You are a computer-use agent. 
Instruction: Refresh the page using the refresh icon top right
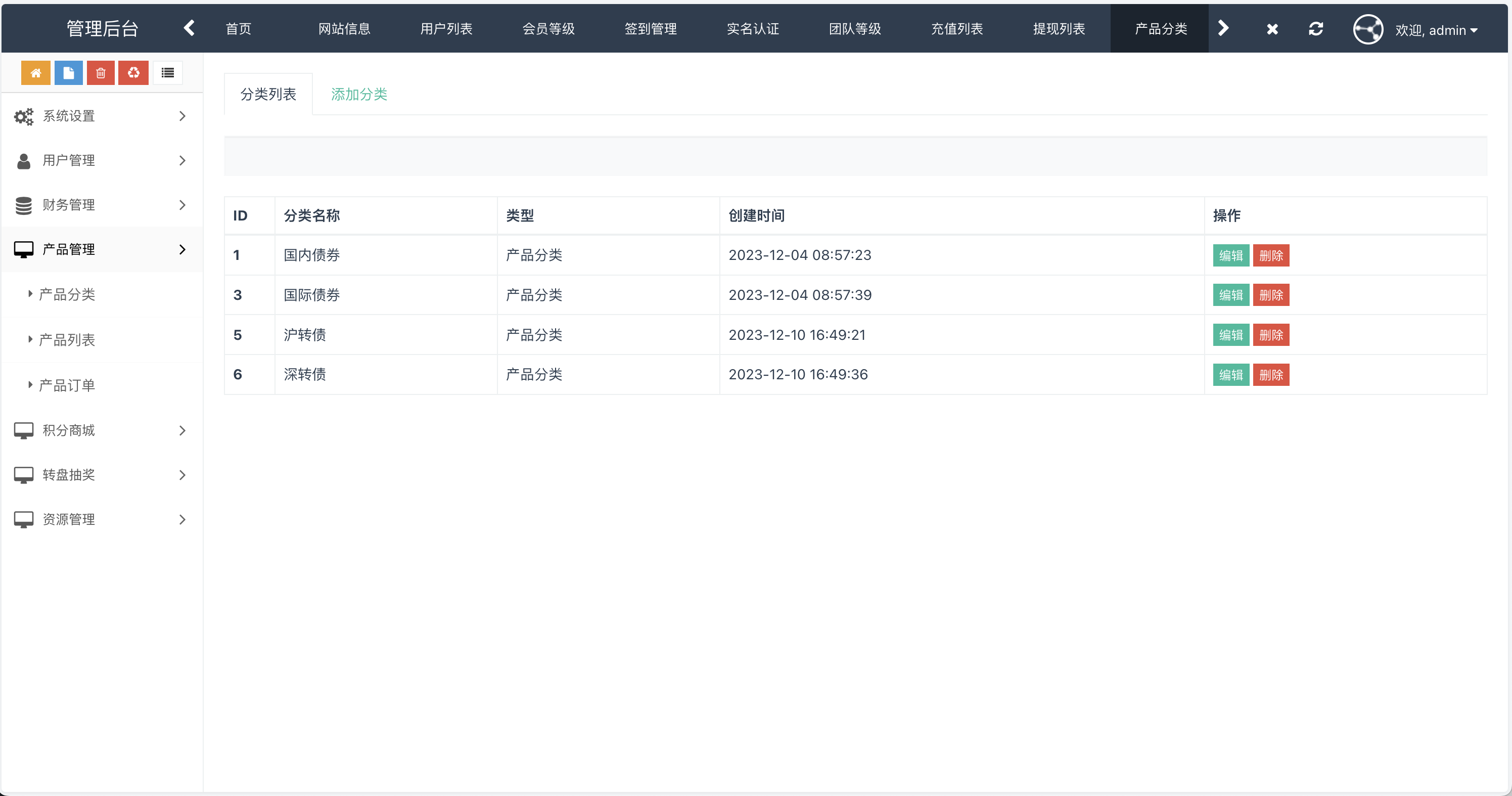pyautogui.click(x=1316, y=28)
